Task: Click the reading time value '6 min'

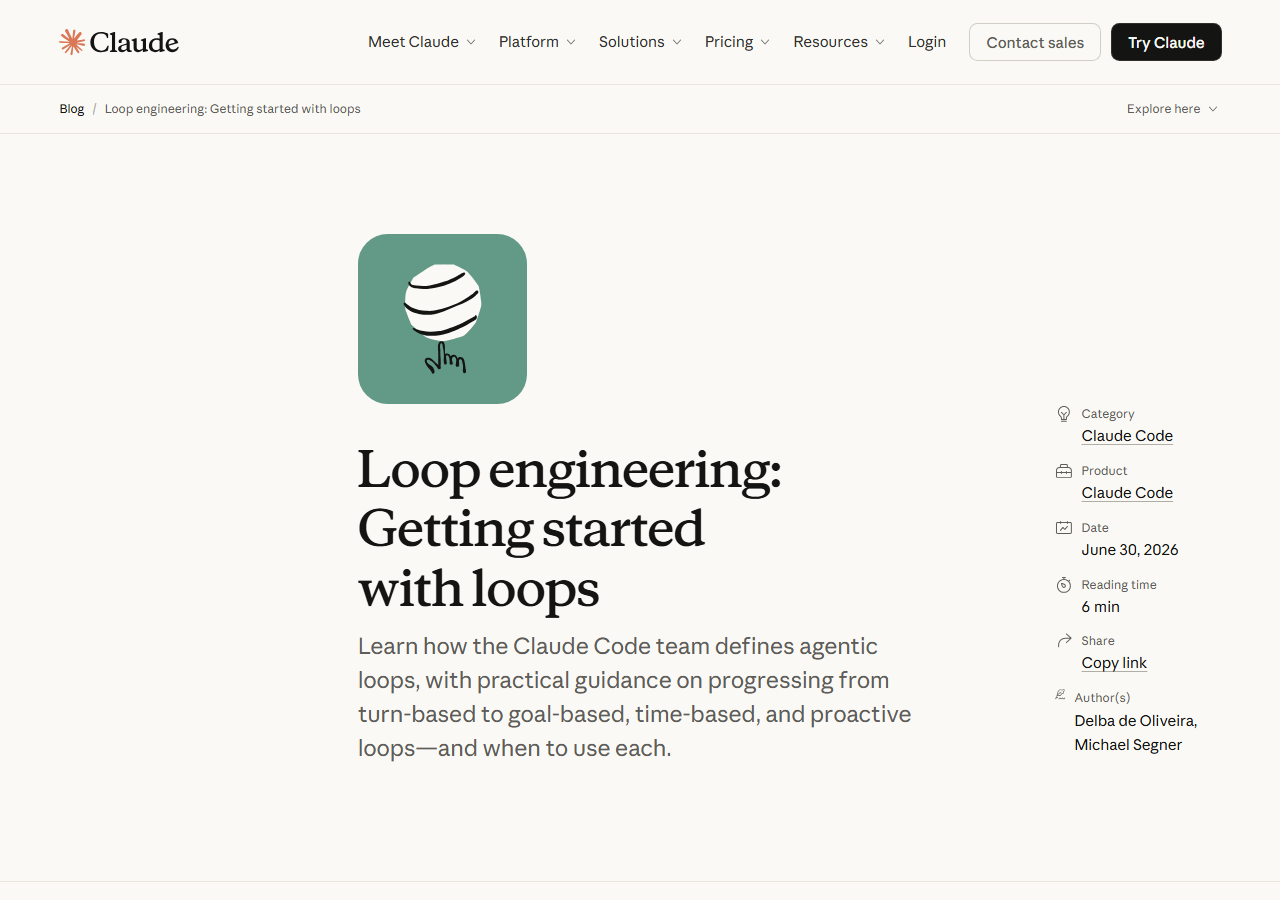Action: [x=1100, y=607]
